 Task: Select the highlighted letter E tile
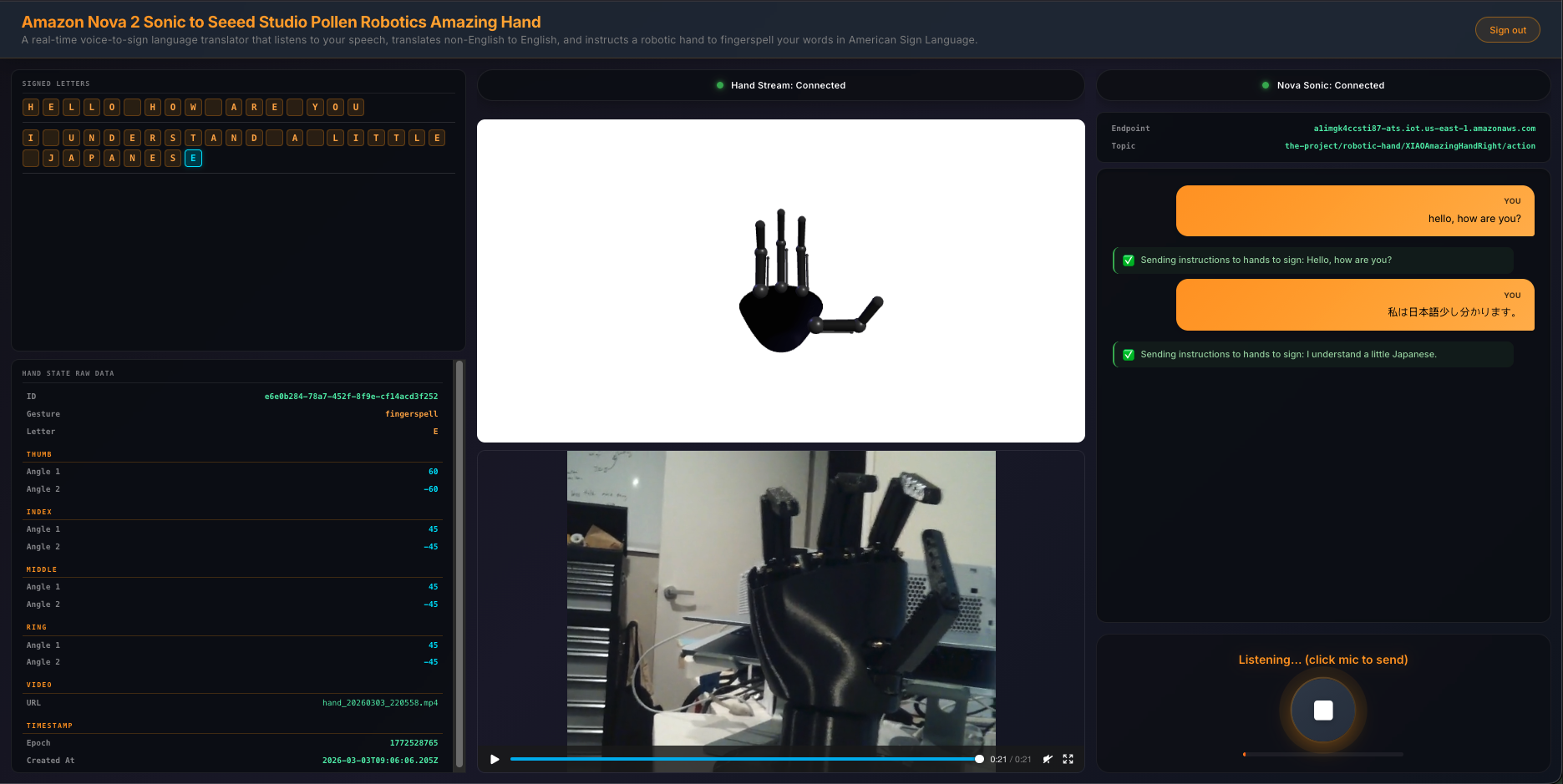point(193,158)
